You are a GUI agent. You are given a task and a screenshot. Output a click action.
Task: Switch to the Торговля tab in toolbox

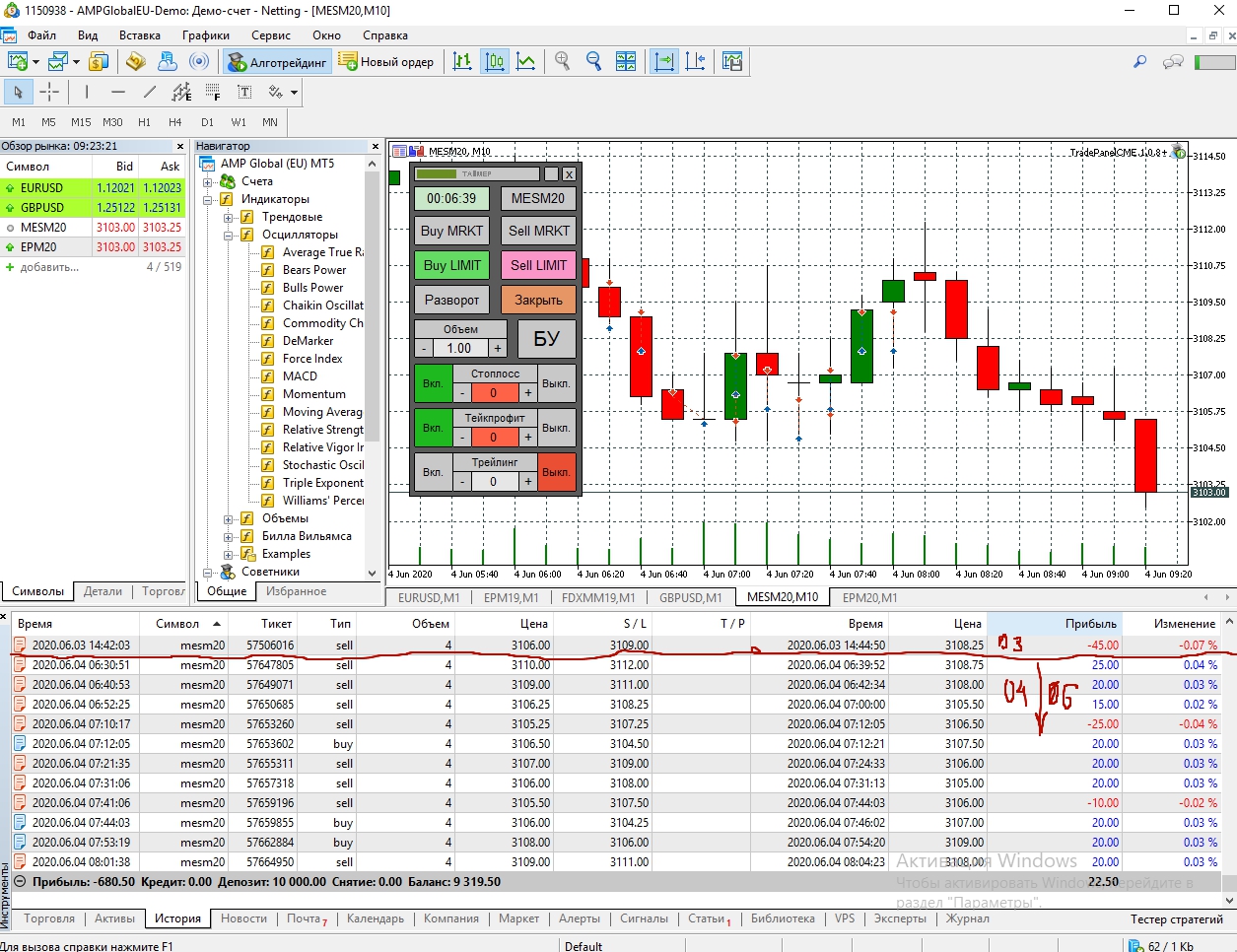pos(49,918)
